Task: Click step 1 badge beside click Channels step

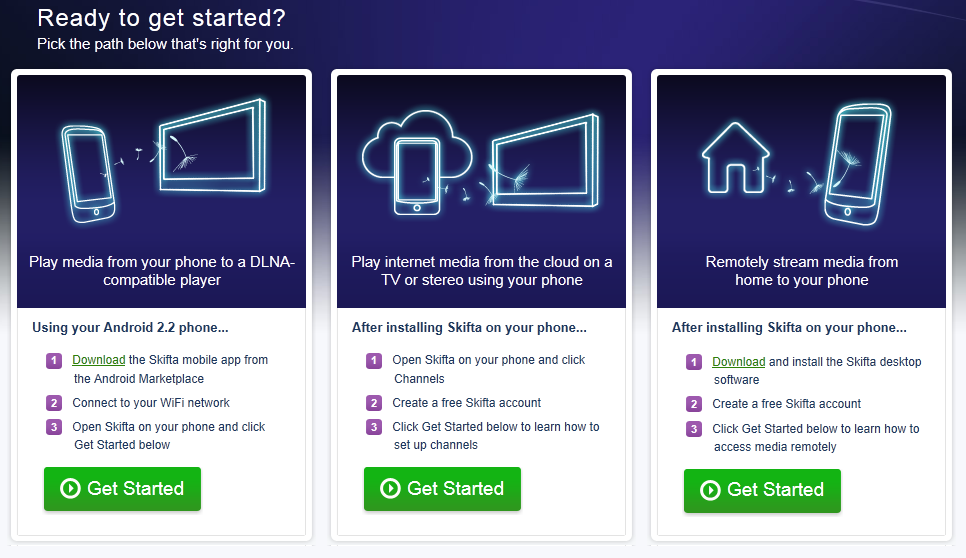Action: pos(374,360)
